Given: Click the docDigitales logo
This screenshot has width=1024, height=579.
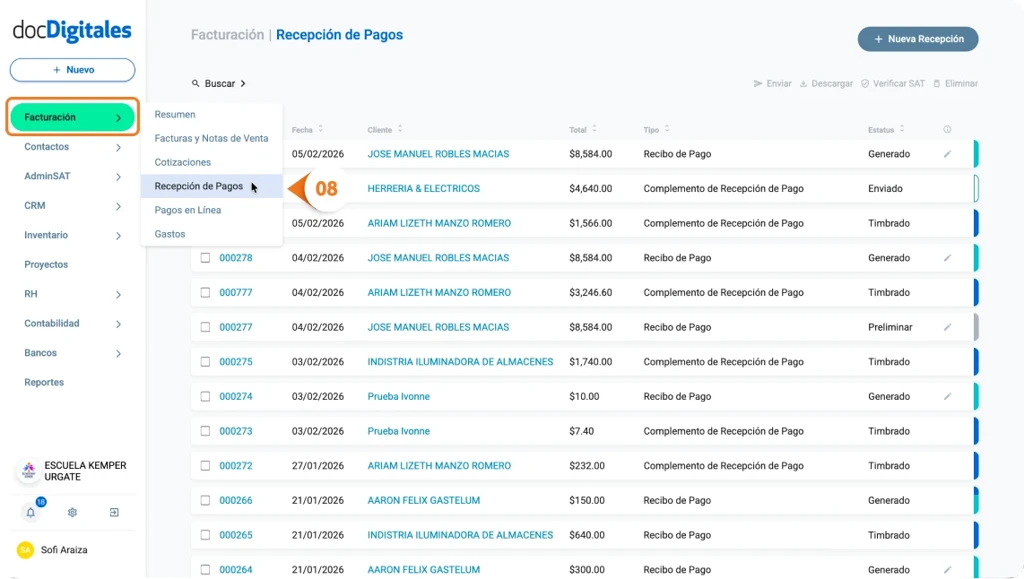Looking at the screenshot, I should click(70, 31).
